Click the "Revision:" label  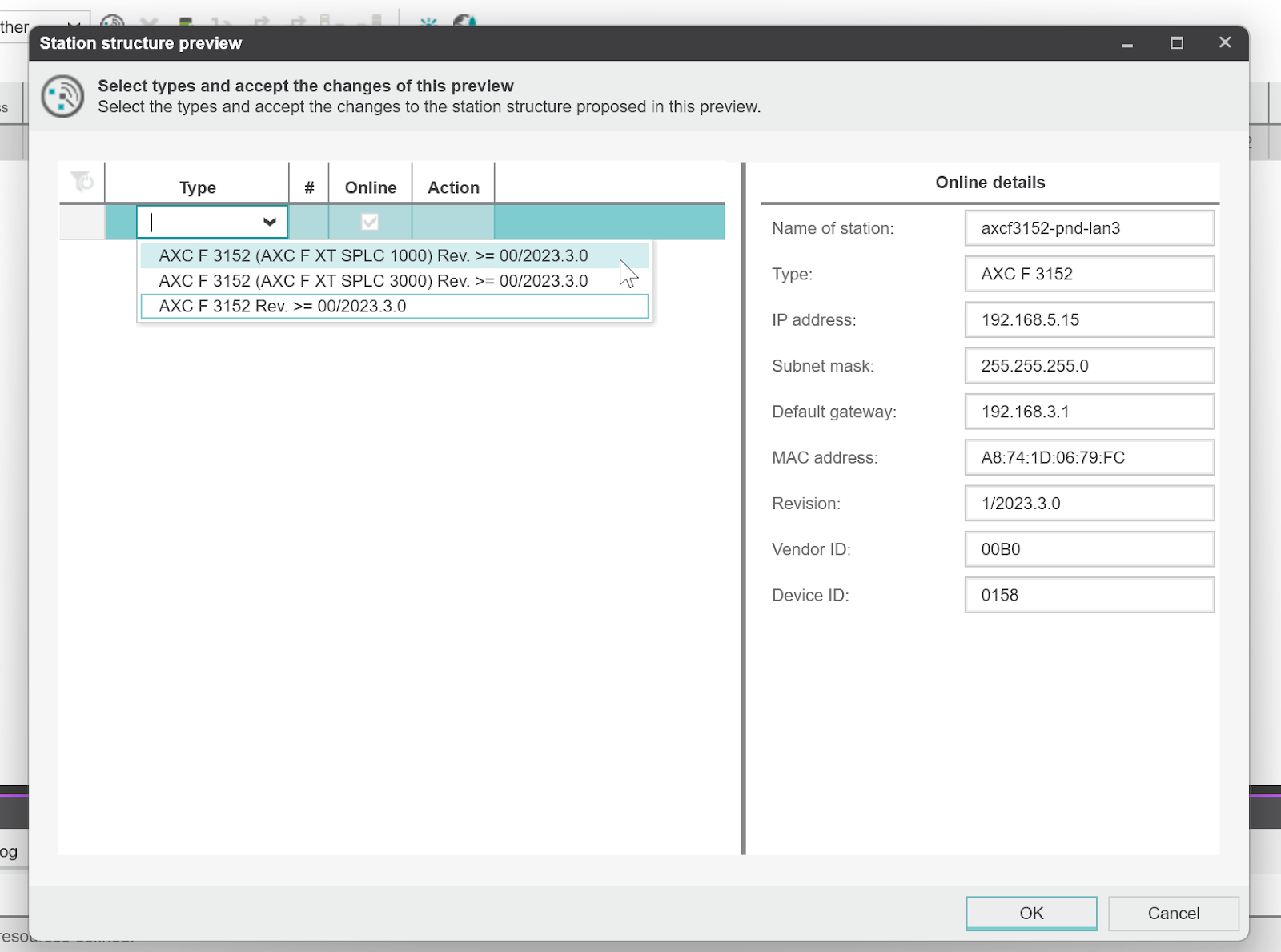(806, 504)
